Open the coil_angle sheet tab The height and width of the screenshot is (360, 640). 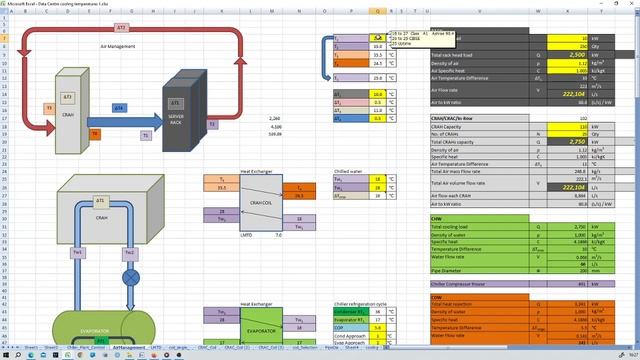178,347
